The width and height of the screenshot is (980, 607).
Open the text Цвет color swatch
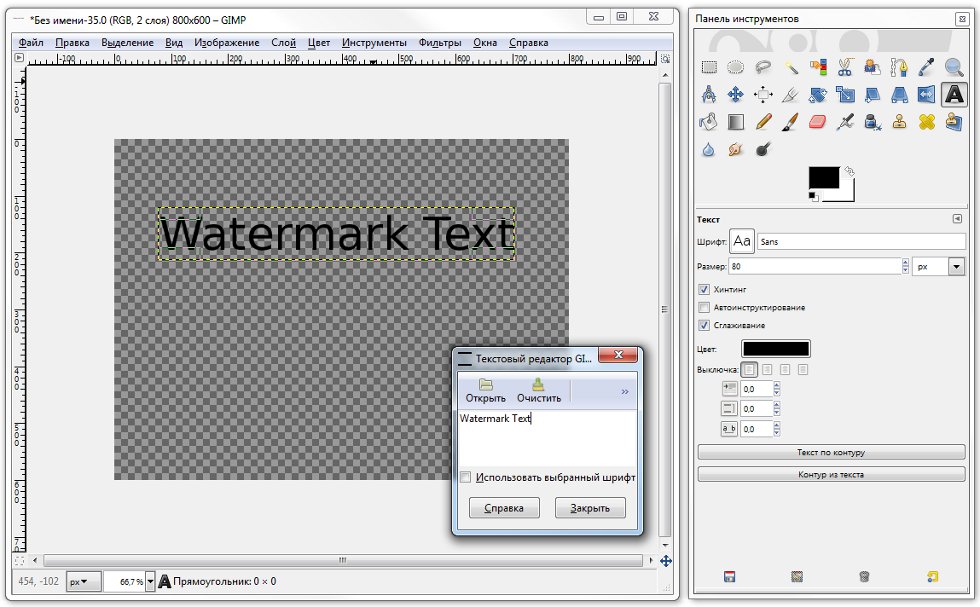pyautogui.click(x=775, y=348)
